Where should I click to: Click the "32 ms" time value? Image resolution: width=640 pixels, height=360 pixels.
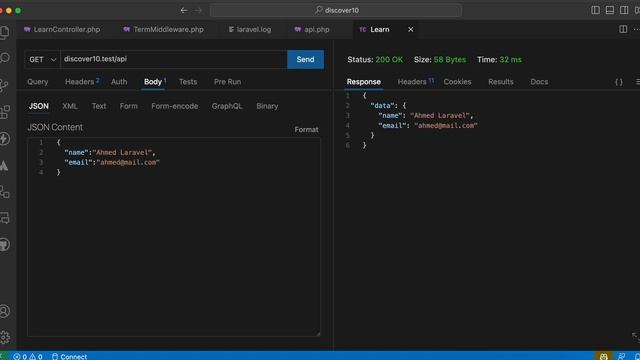click(510, 60)
